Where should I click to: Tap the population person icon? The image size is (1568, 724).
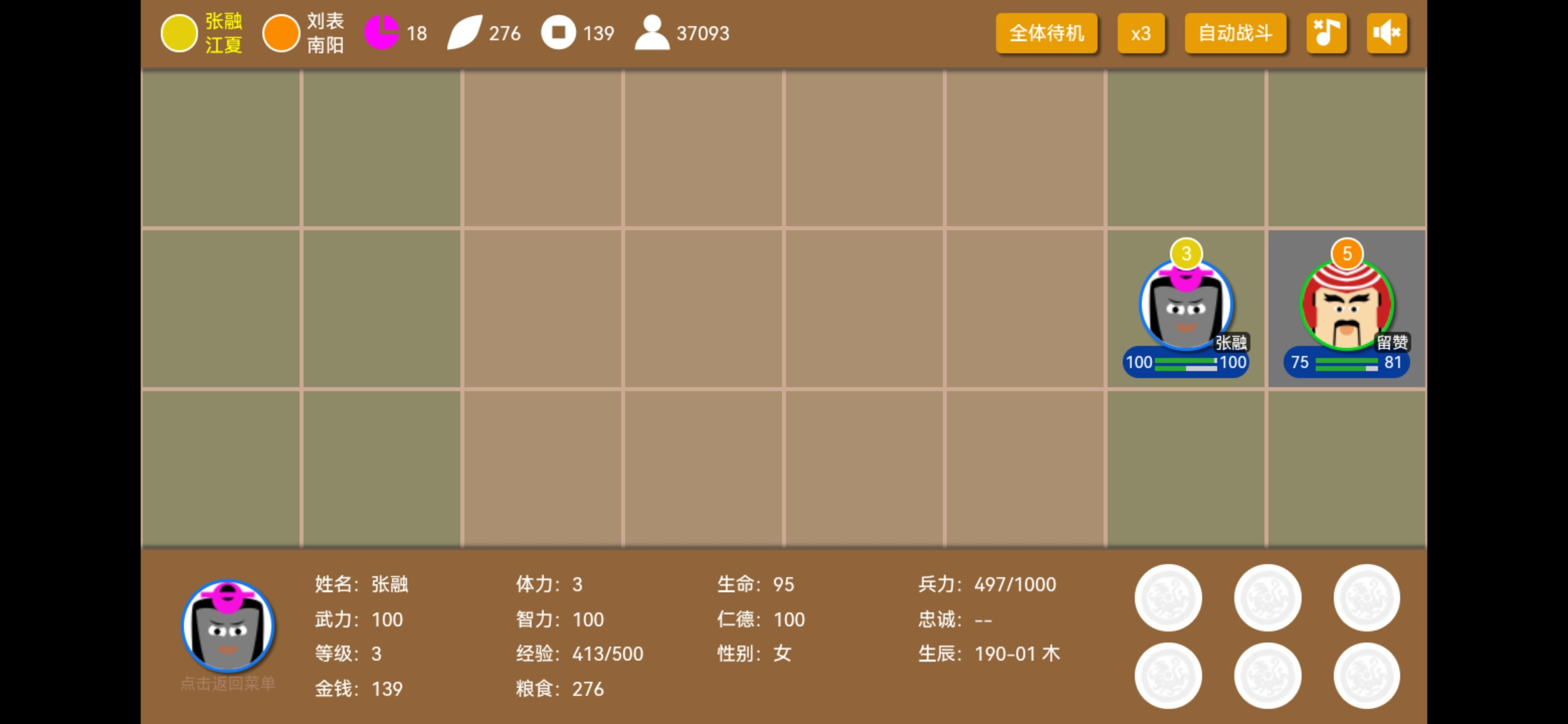[652, 33]
